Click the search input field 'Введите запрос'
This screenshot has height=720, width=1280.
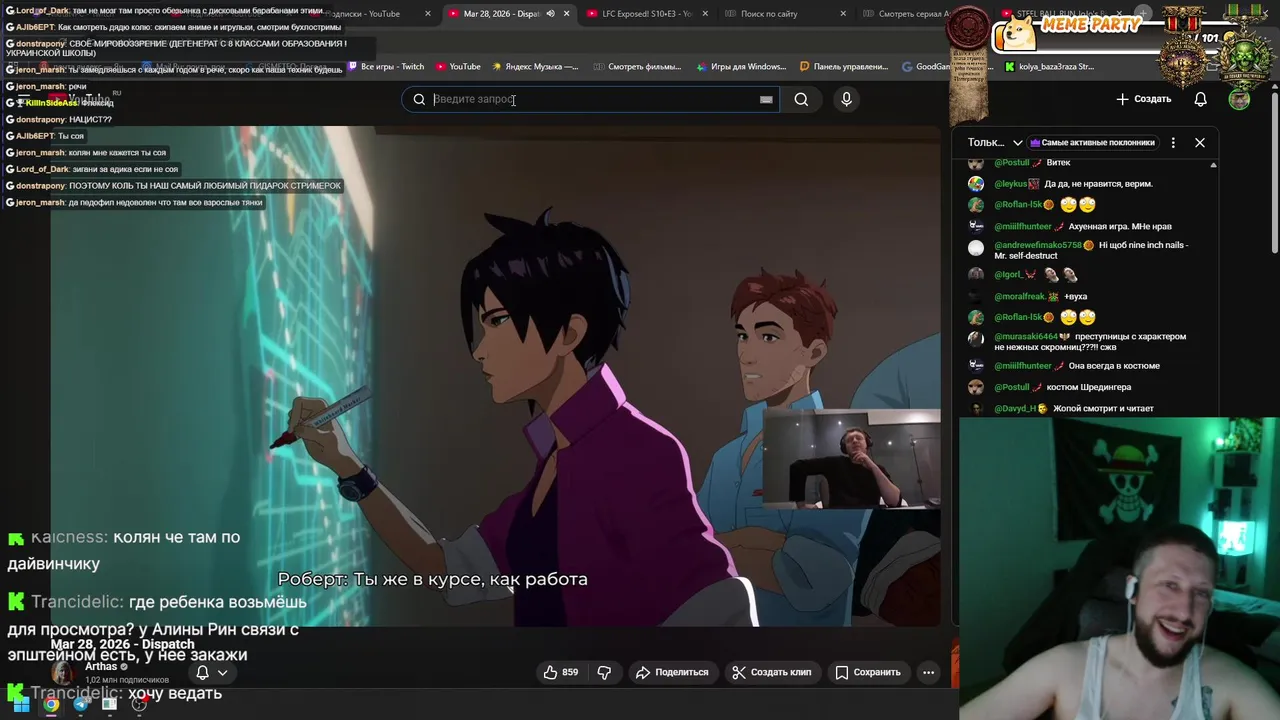[x=590, y=99]
